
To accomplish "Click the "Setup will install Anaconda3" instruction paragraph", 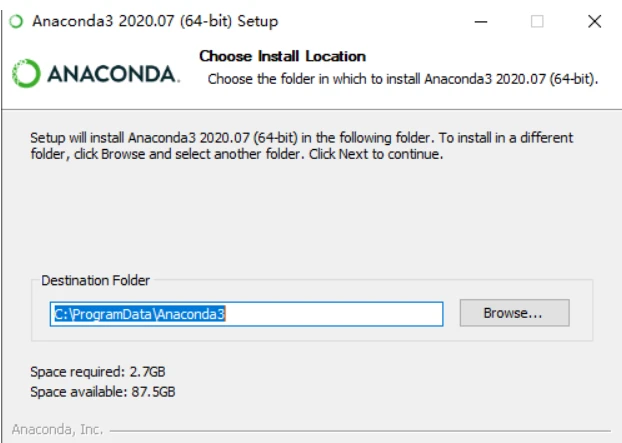I will (300, 146).
